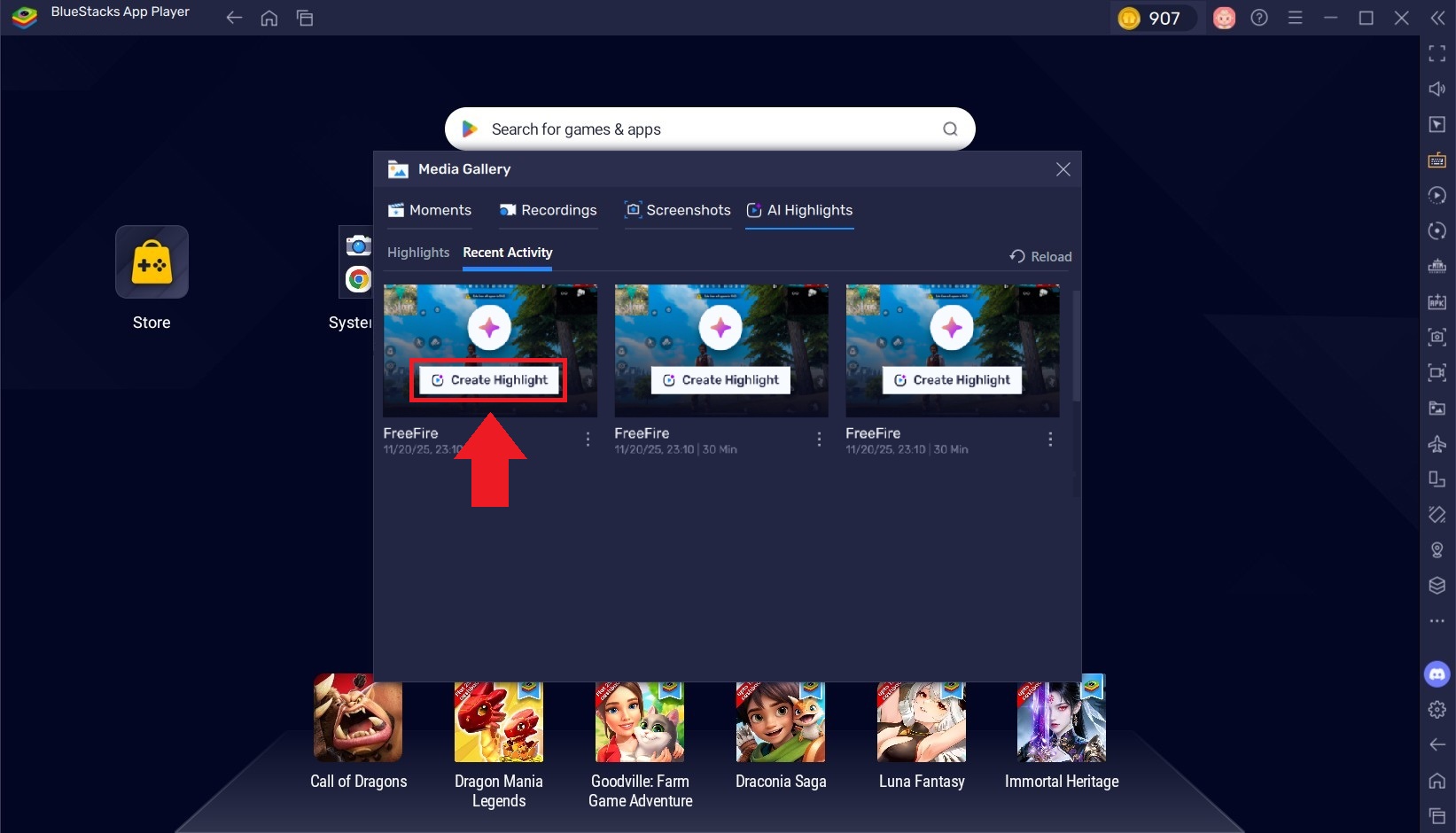The image size is (1456, 833).
Task: Click sparkle icon on second FreeFire thumbnail
Action: coord(720,328)
